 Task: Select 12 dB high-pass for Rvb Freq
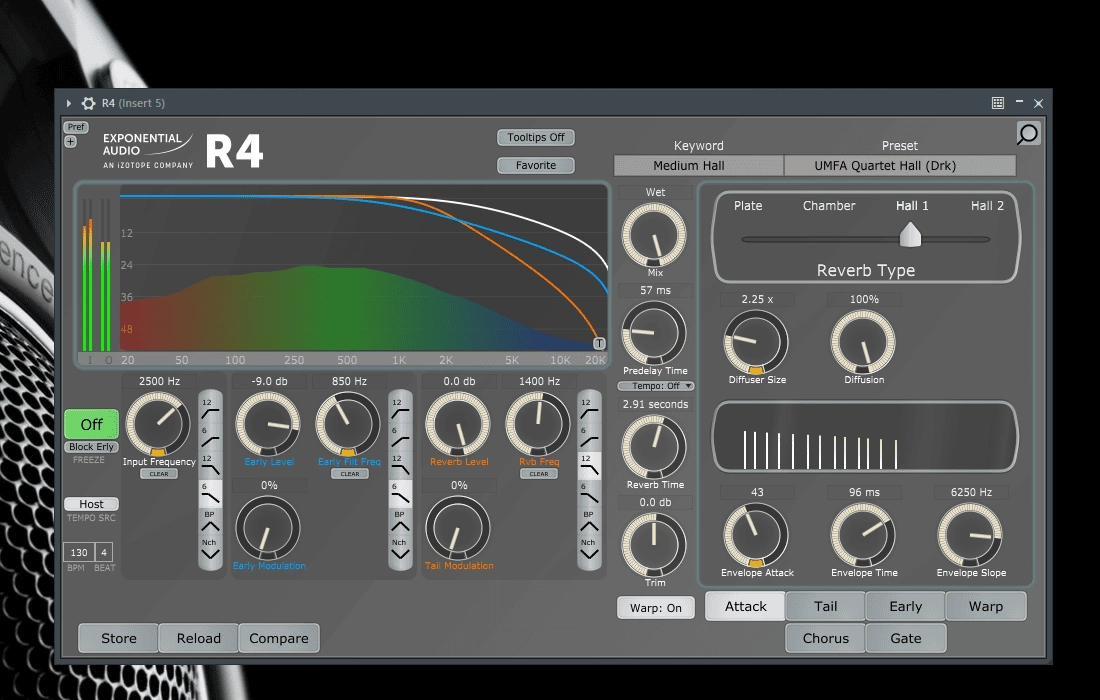589,409
